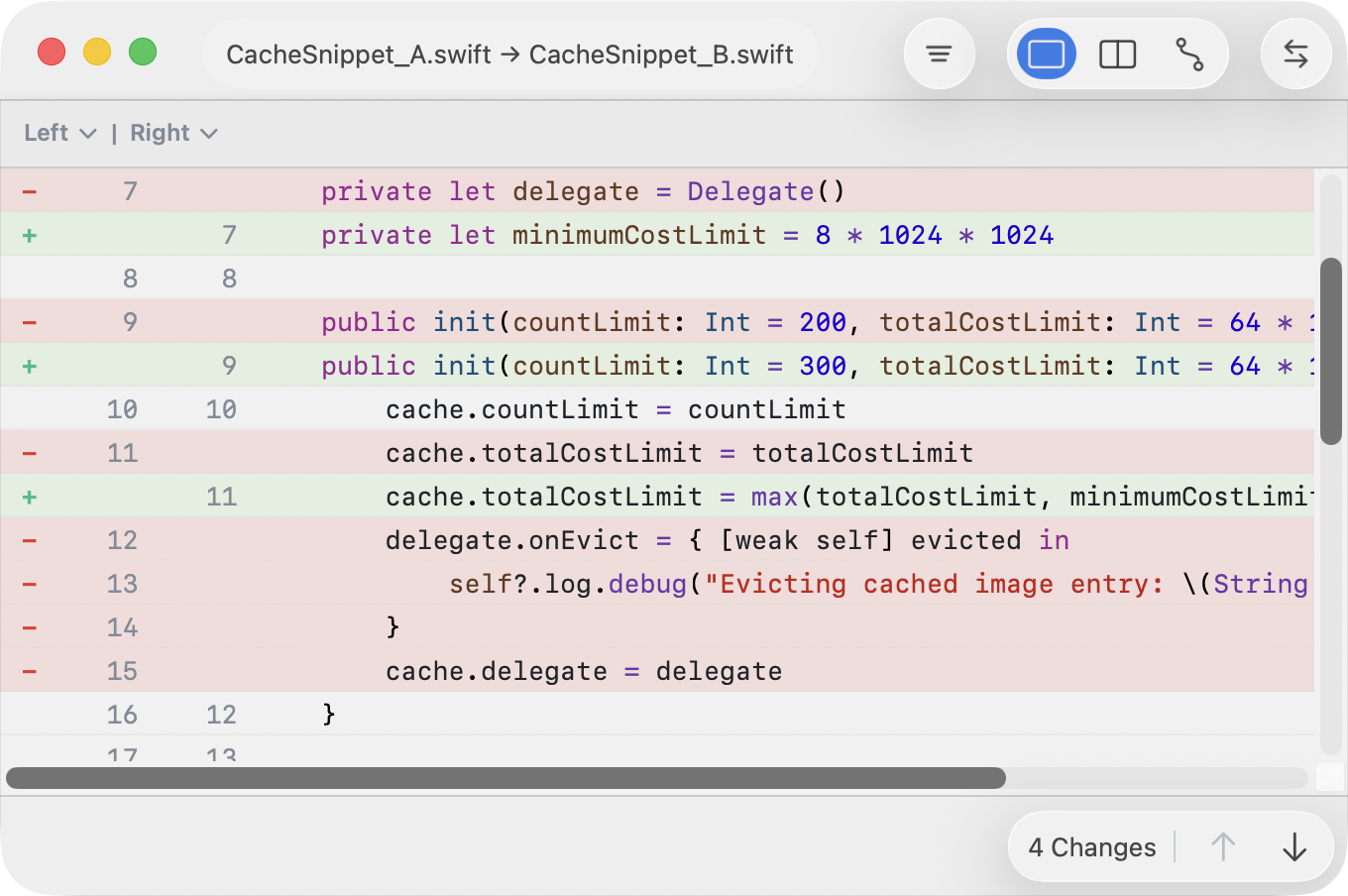Click the 'max' call in added line 11

[775, 497]
